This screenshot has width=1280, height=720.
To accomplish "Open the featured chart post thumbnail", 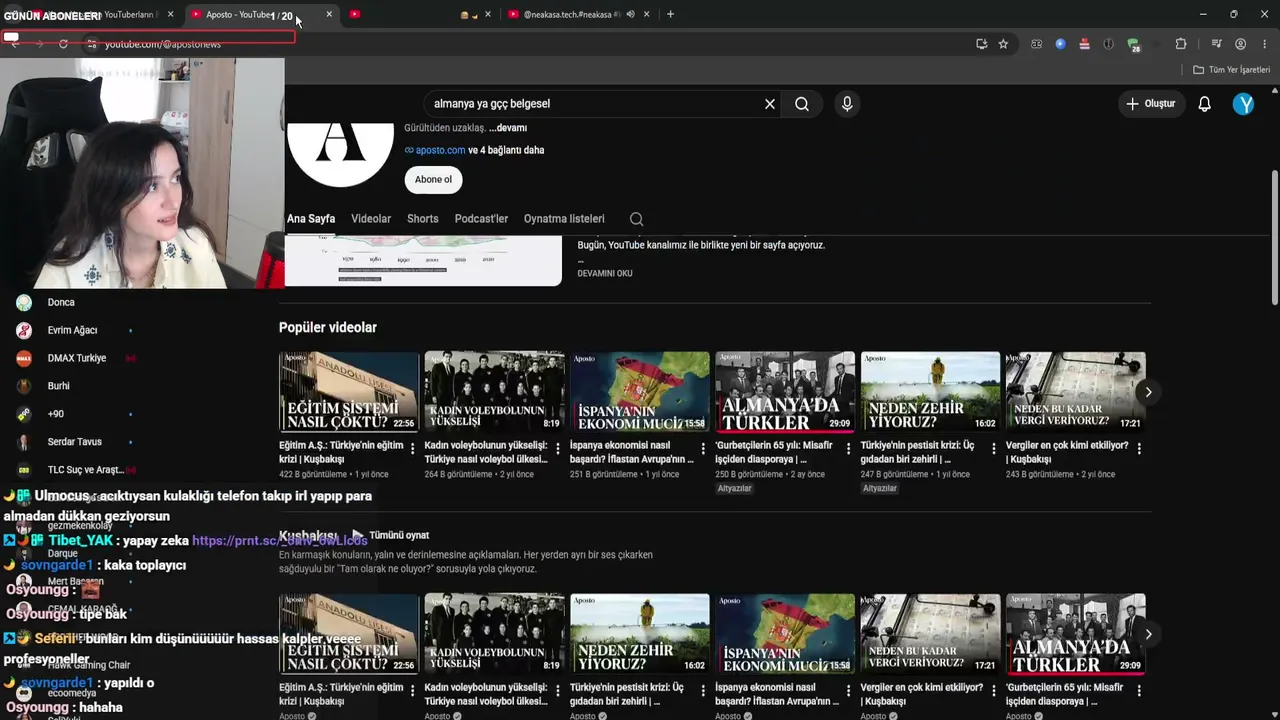I will tap(423, 260).
